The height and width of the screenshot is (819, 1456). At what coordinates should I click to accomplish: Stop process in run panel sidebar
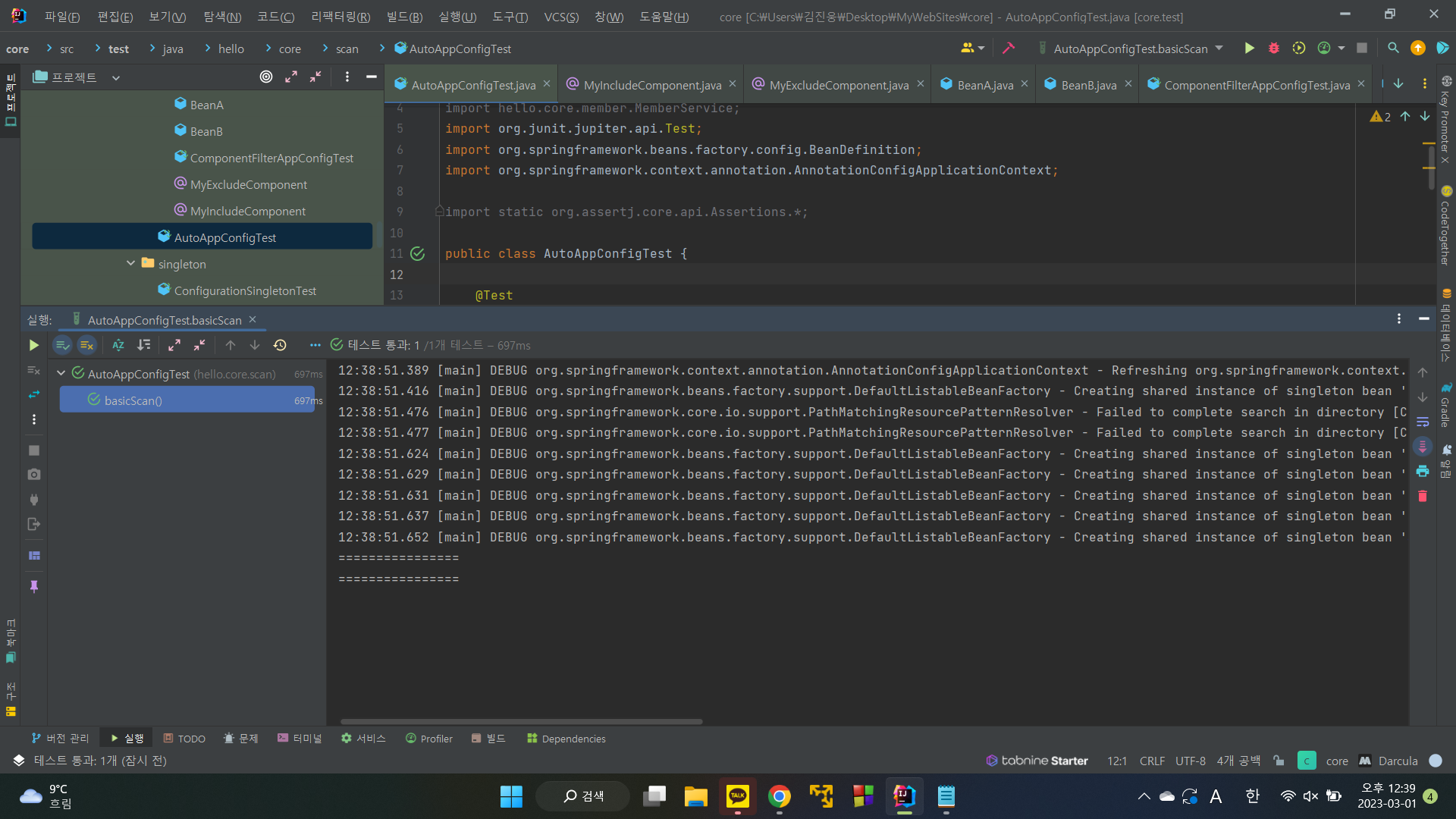pos(33,450)
